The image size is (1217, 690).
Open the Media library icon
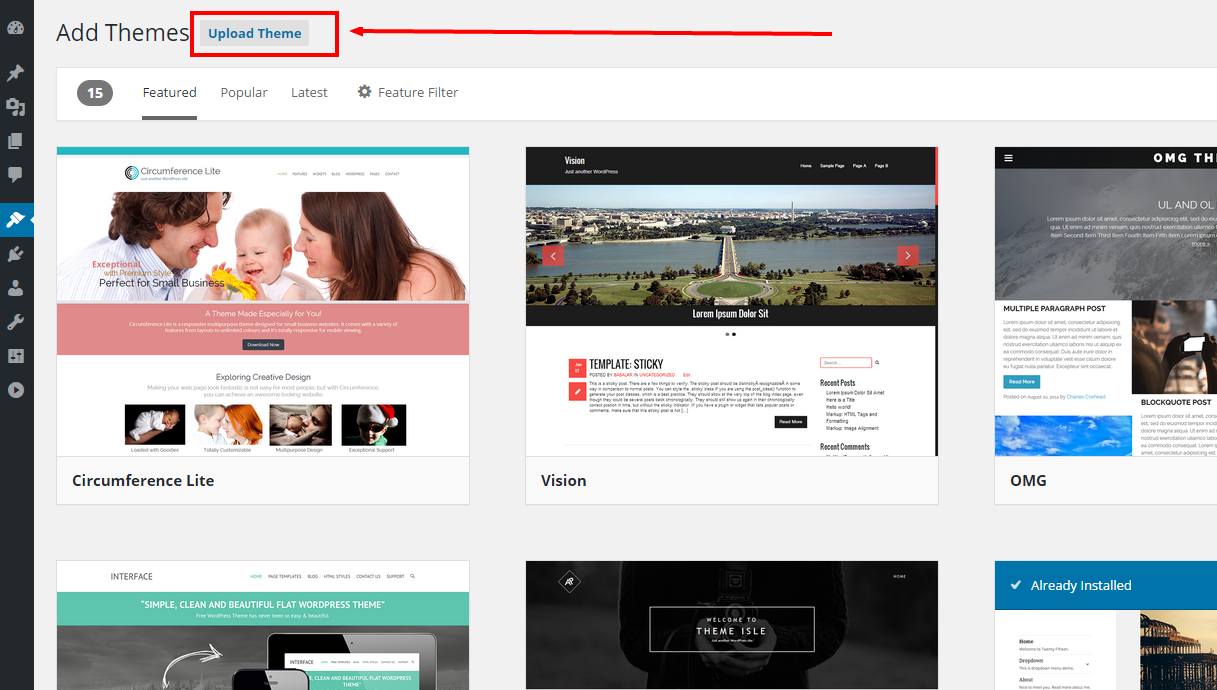point(15,105)
